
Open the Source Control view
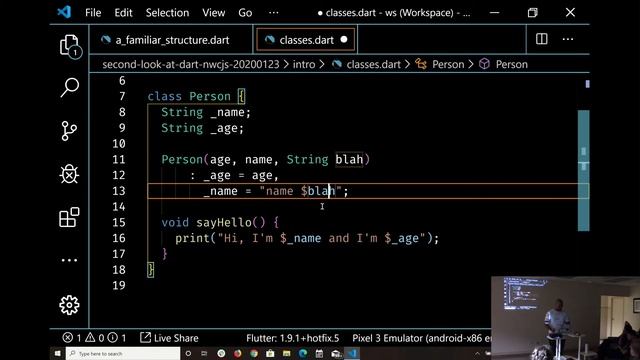[x=69, y=131]
